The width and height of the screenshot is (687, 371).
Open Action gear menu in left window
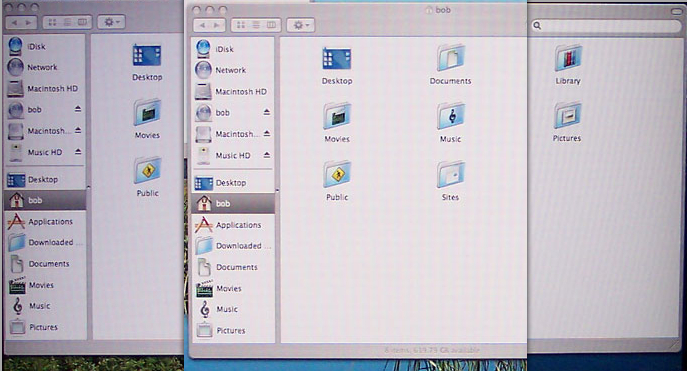pyautogui.click(x=111, y=22)
